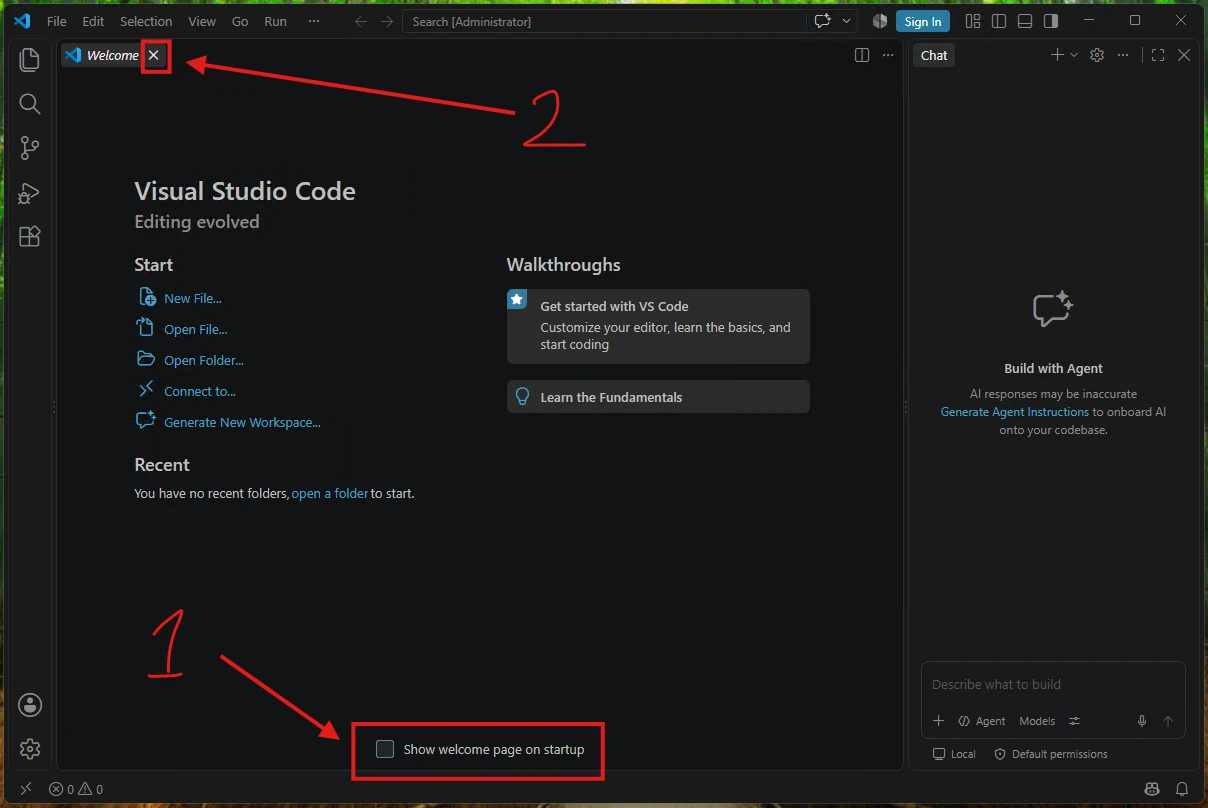Click the Copilot chat icon in title bar
1208x808 pixels.
[823, 21]
